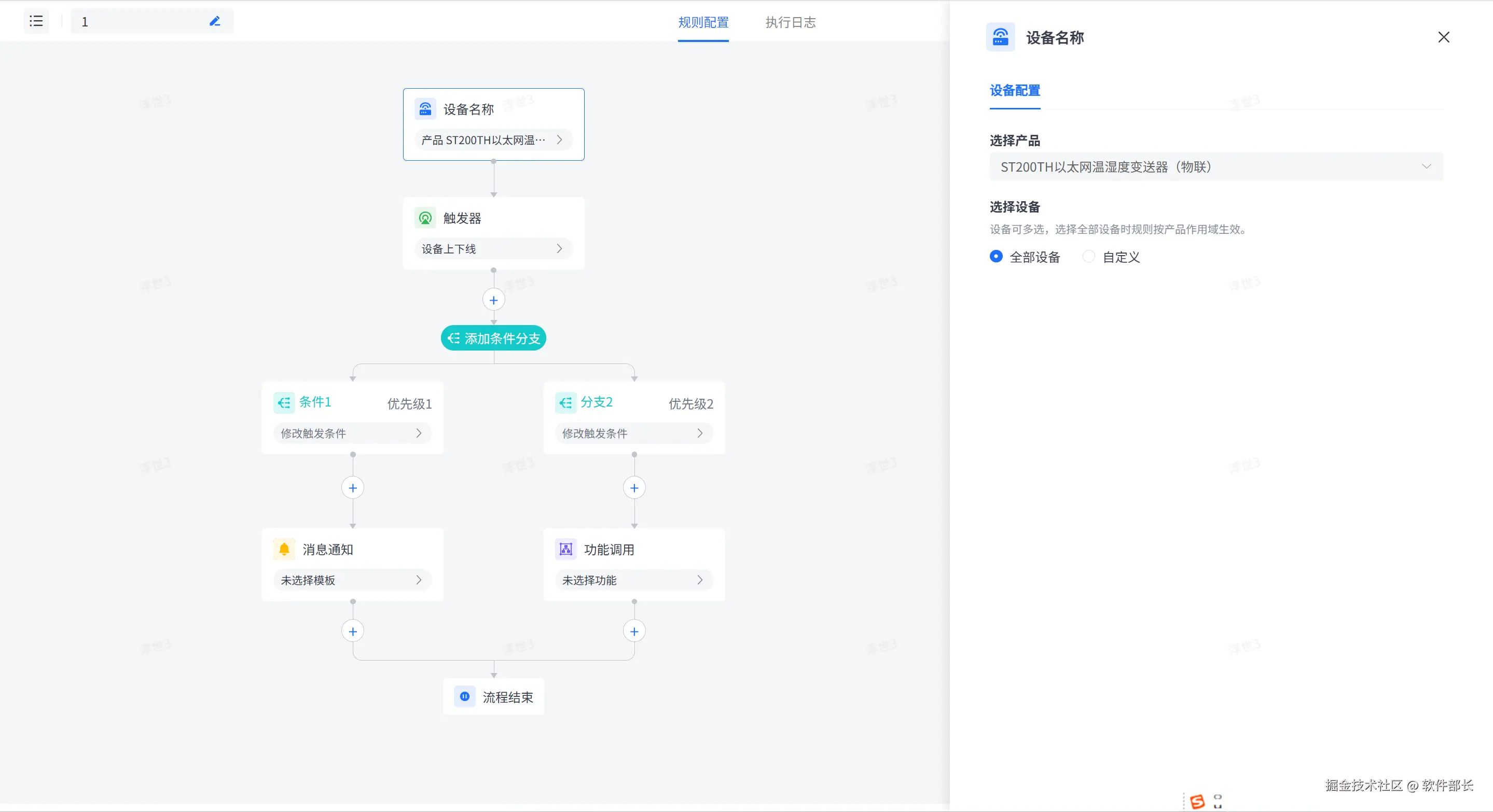The height and width of the screenshot is (812, 1493).
Task: Click the bell icon on 消息通知 node
Action: [284, 549]
